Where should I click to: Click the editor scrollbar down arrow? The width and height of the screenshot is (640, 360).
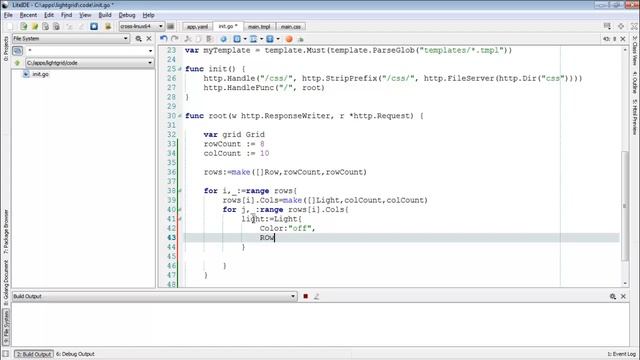625,283
